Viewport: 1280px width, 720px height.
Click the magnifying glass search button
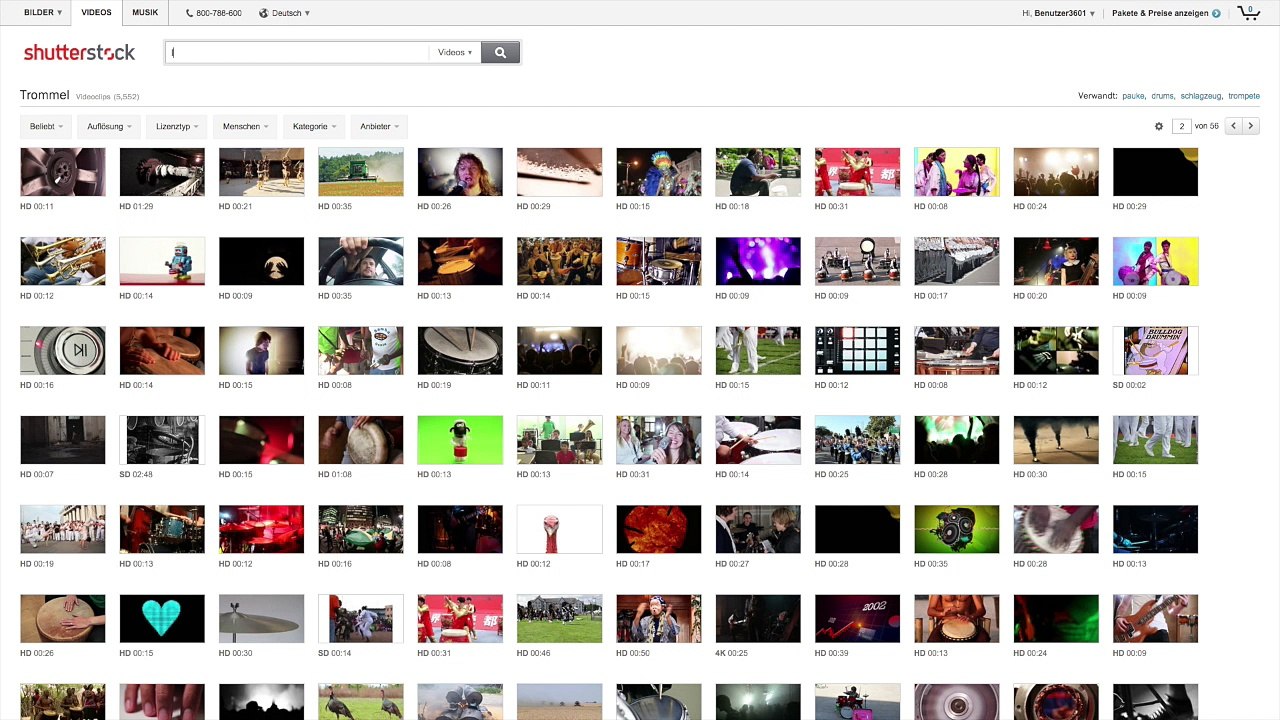coord(500,52)
